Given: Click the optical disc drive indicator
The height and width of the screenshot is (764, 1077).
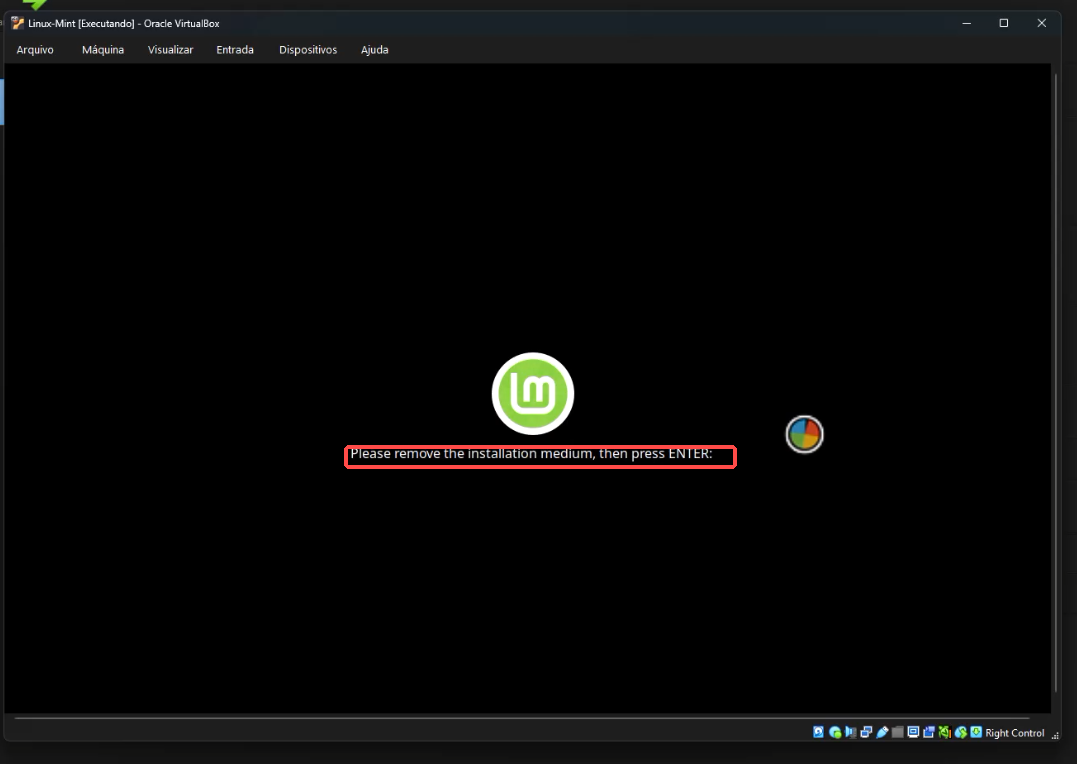Looking at the screenshot, I should coord(835,732).
